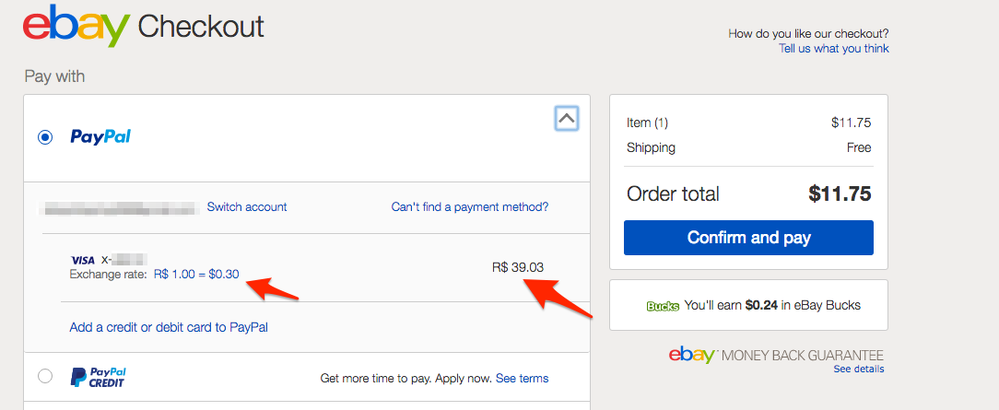Click the blurred PayPal account email
The height and width of the screenshot is (410, 999).
pyautogui.click(x=119, y=208)
